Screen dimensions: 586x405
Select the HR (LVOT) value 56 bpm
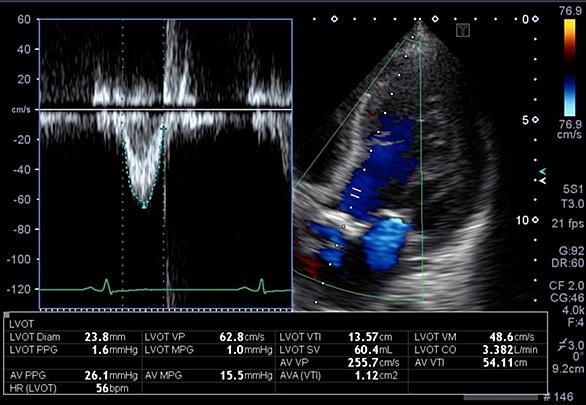(x=112, y=388)
